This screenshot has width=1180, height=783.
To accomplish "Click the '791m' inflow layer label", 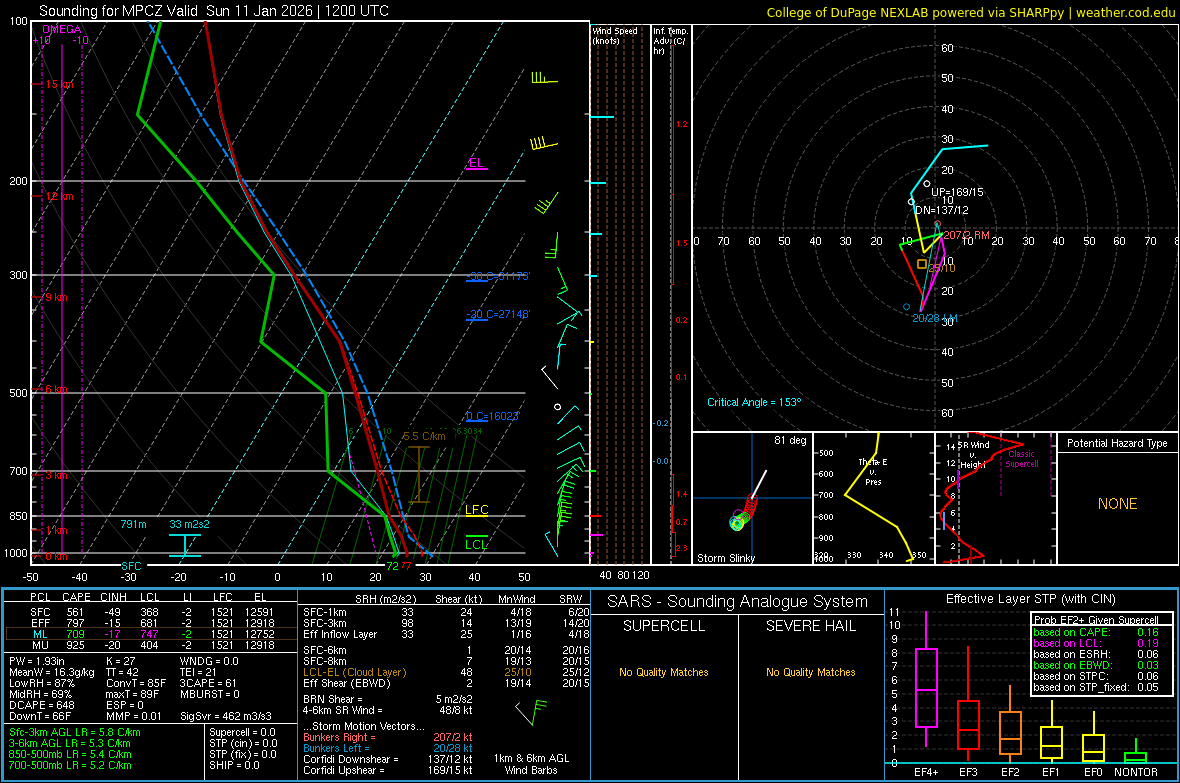I will tap(133, 524).
